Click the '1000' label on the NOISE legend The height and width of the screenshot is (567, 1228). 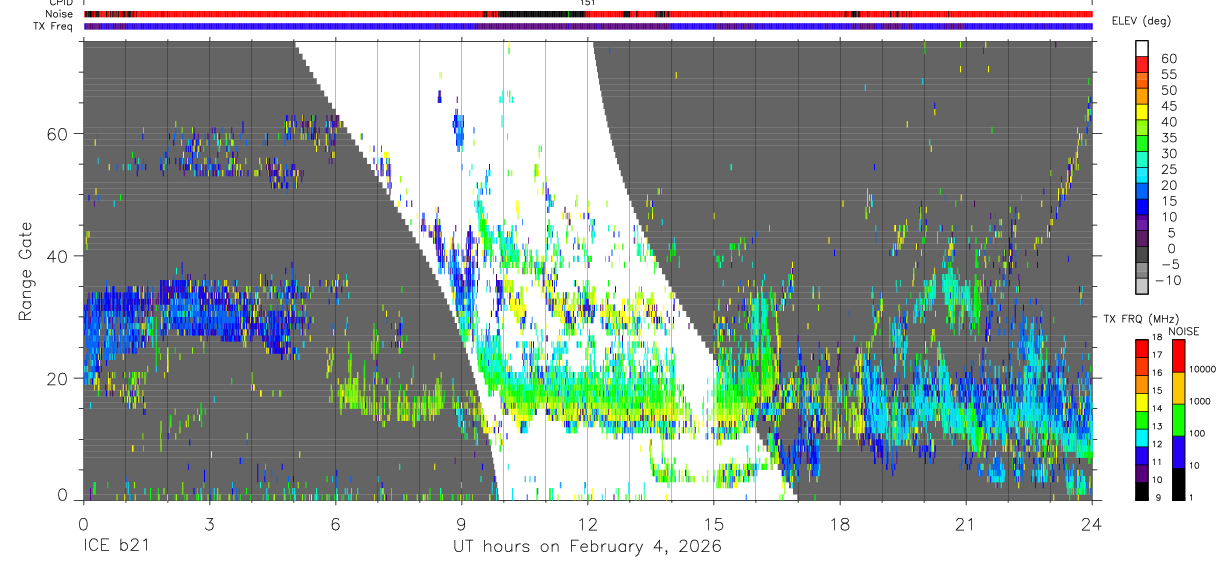(1200, 401)
